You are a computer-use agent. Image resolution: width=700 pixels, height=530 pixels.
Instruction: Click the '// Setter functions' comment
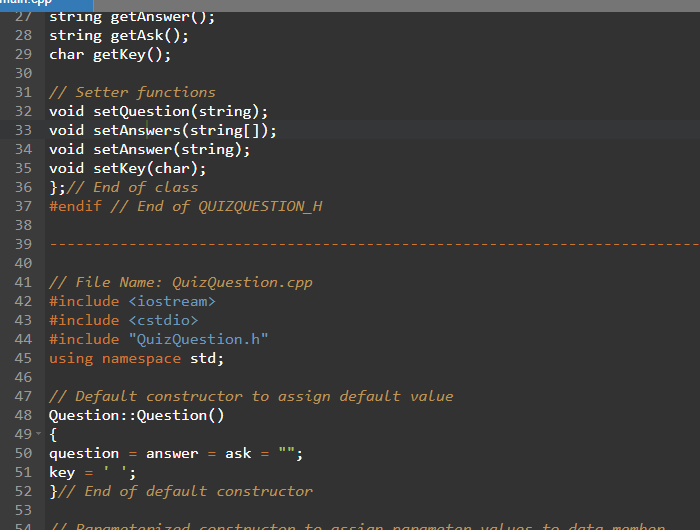(132, 93)
